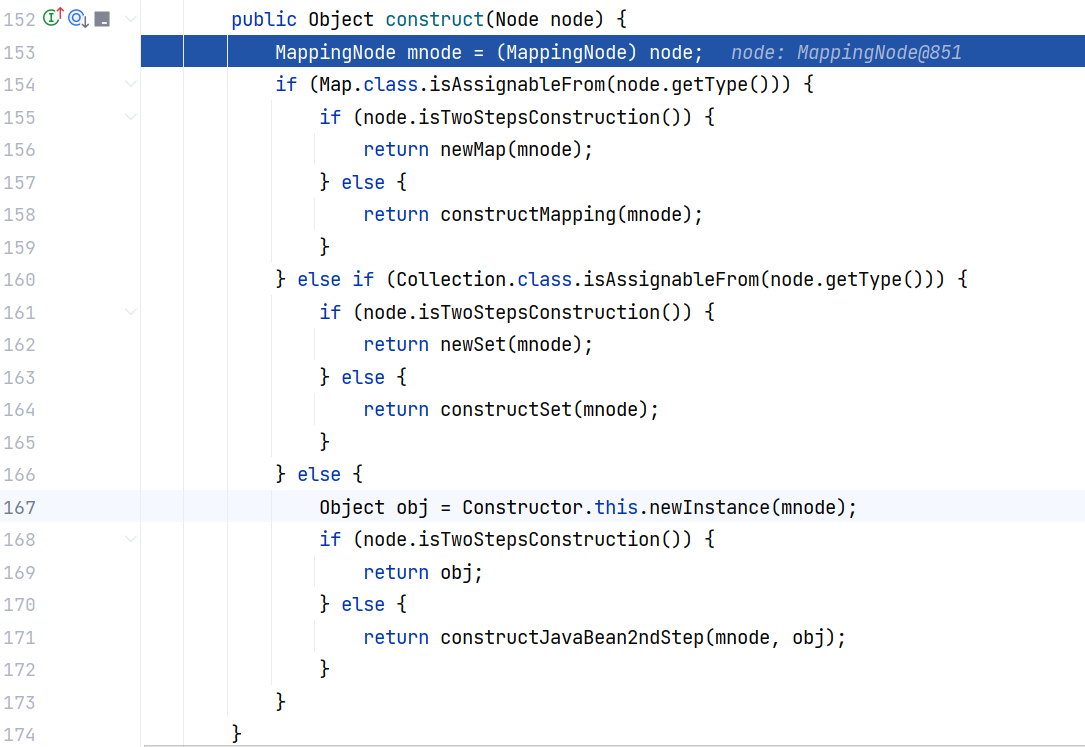Click the Node parameter type on line 152
The width and height of the screenshot is (1085, 747).
point(517,19)
